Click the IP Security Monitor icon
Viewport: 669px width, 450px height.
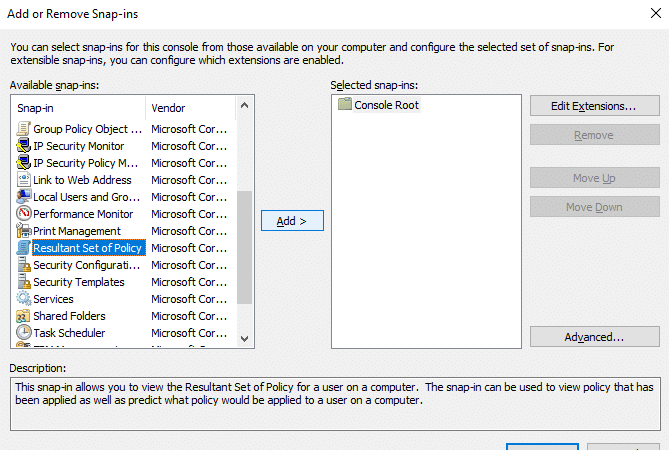(x=23, y=146)
